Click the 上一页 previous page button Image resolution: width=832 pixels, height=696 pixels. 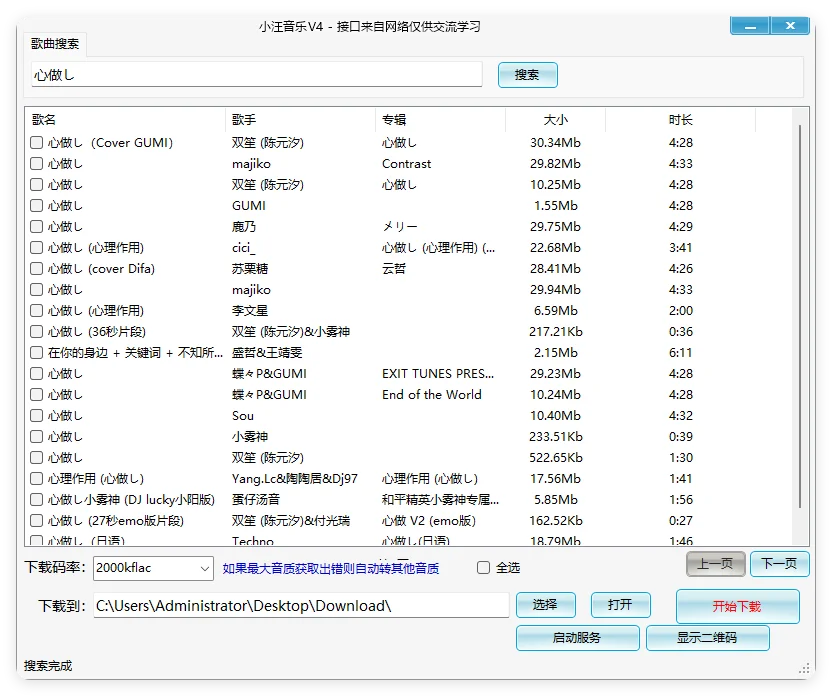click(x=714, y=563)
